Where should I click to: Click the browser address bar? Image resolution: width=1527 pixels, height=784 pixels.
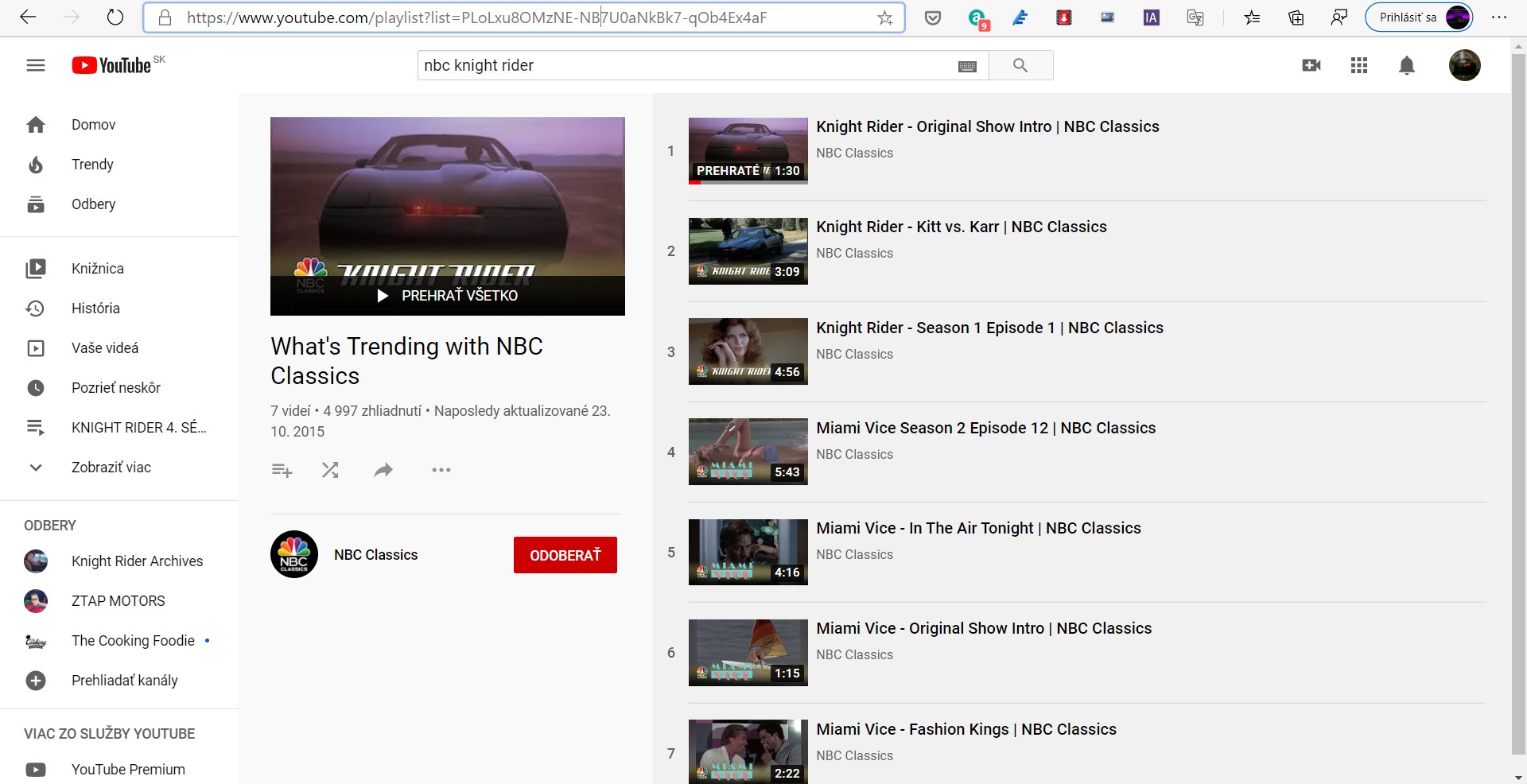[x=525, y=17]
